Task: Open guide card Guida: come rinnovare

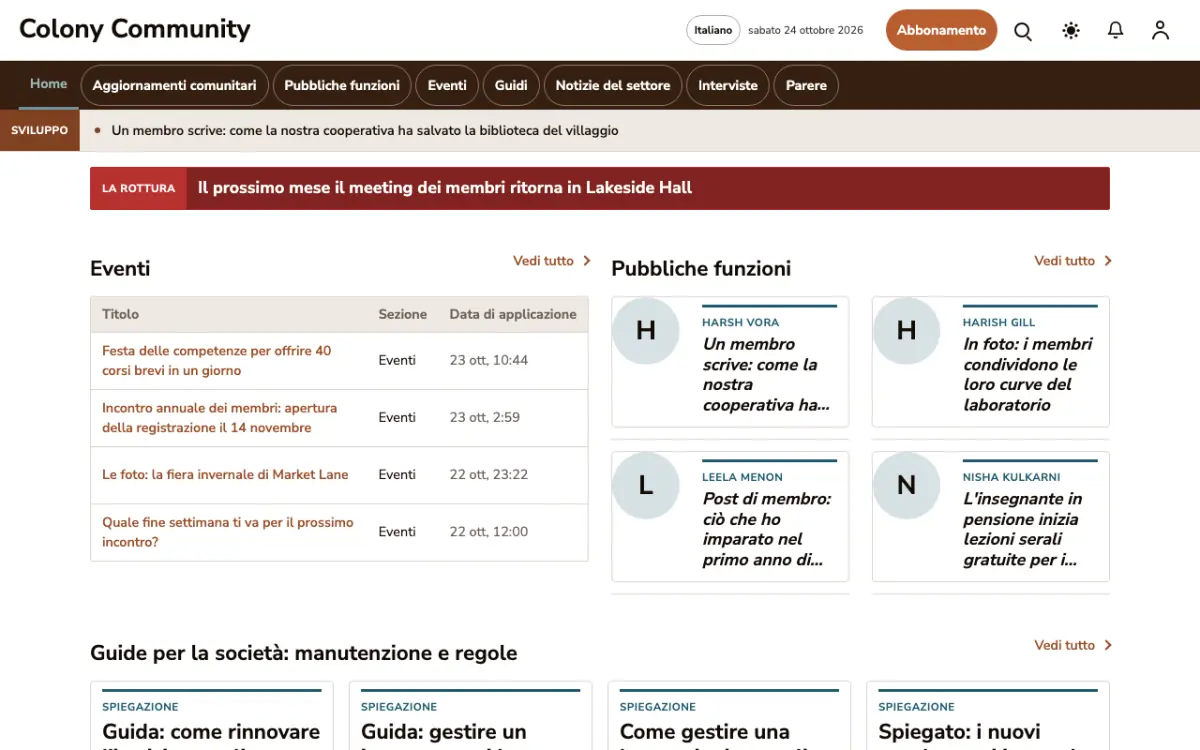Action: [212, 733]
